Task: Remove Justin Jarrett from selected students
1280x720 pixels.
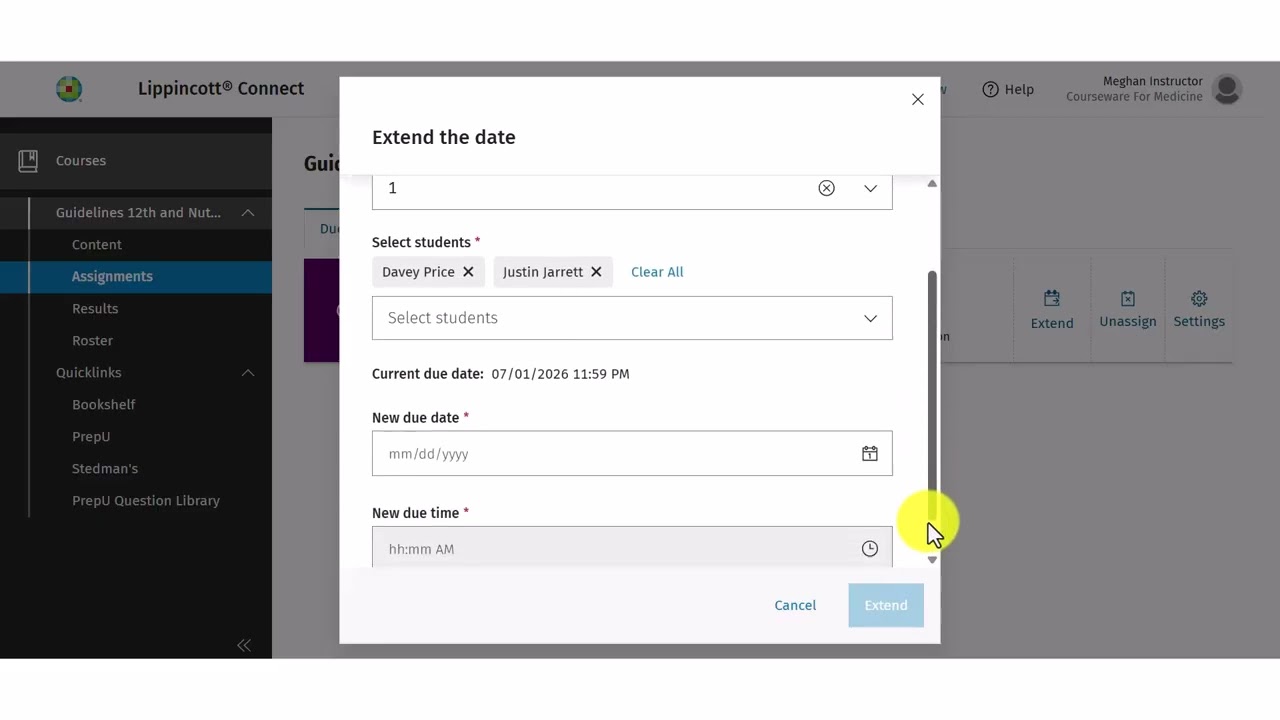Action: [x=596, y=272]
